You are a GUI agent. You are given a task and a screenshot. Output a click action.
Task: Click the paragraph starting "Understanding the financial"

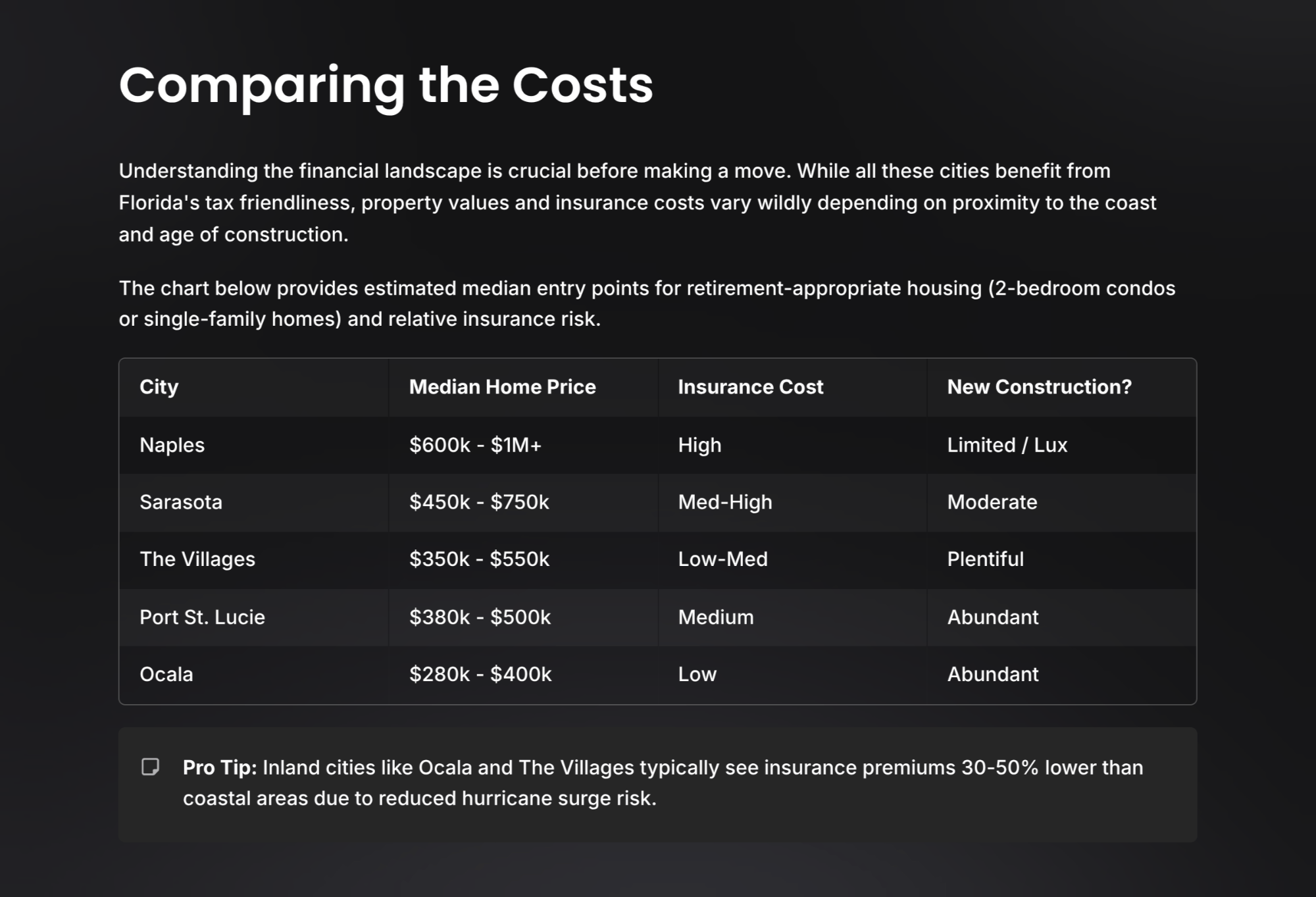click(x=637, y=203)
